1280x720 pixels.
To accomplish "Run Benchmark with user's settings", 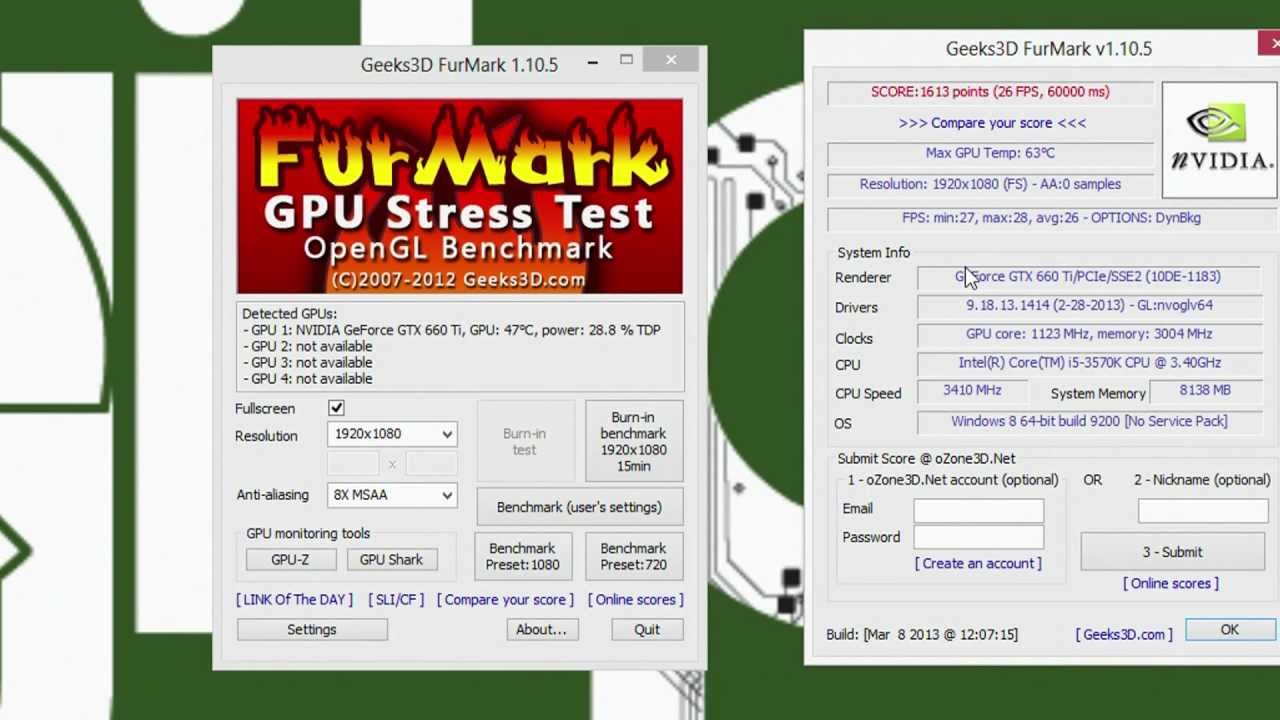I will click(x=579, y=507).
